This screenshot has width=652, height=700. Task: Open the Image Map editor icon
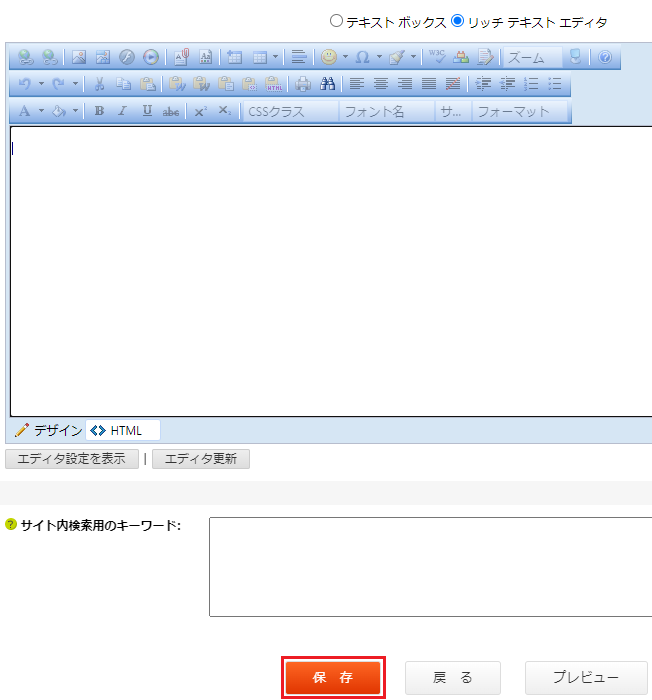103,57
